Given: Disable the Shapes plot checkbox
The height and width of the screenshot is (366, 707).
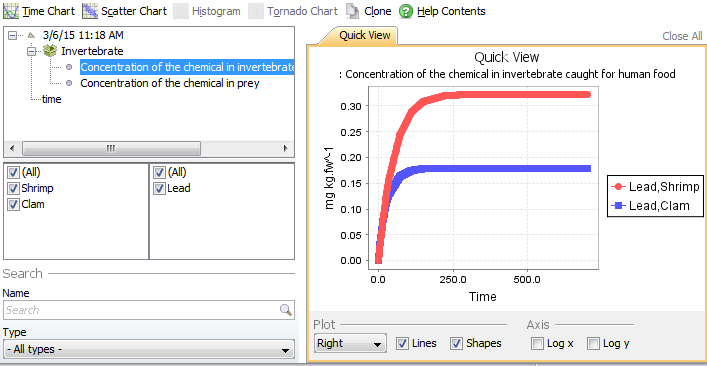Looking at the screenshot, I should click(x=456, y=343).
